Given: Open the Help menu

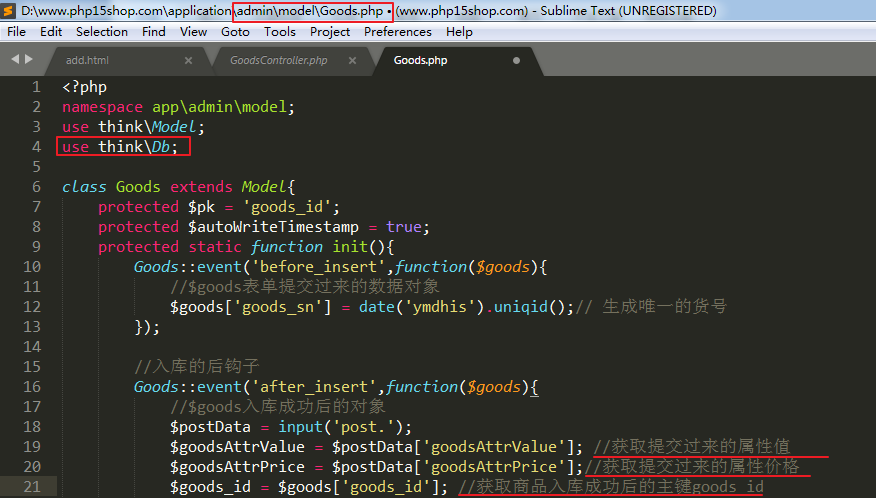Looking at the screenshot, I should [459, 32].
